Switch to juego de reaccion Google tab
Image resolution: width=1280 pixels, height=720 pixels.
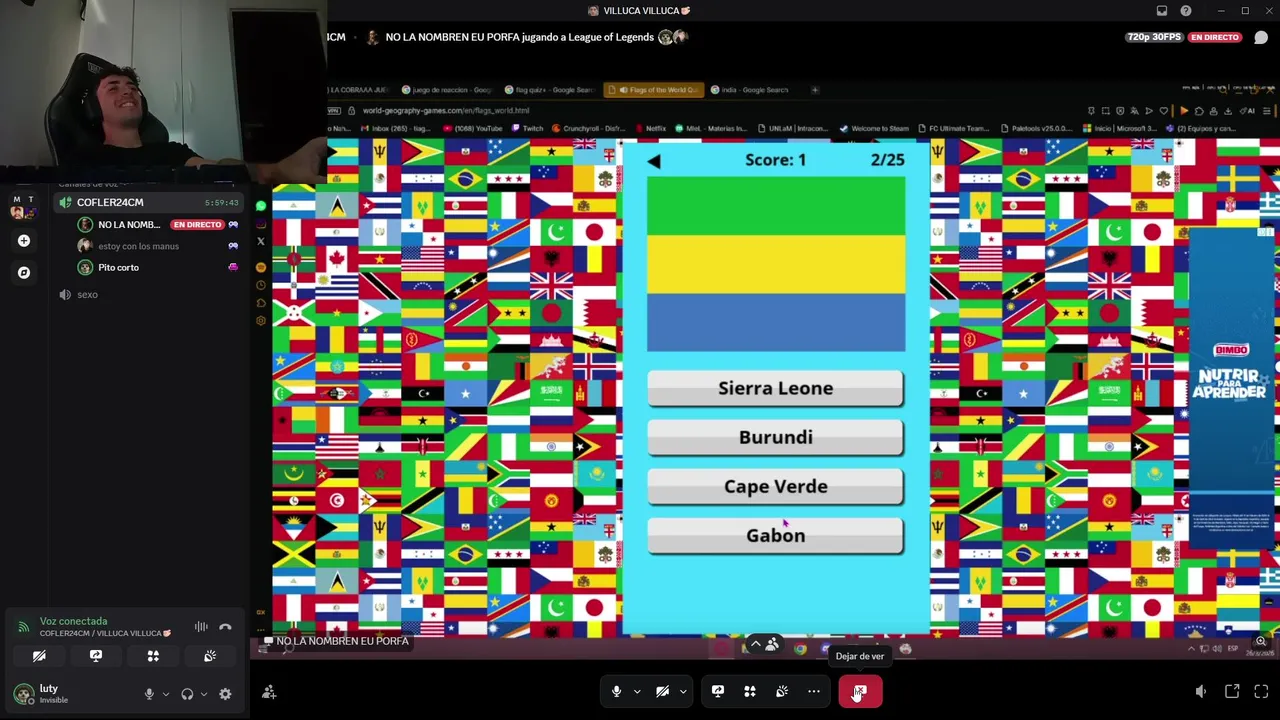coord(446,90)
